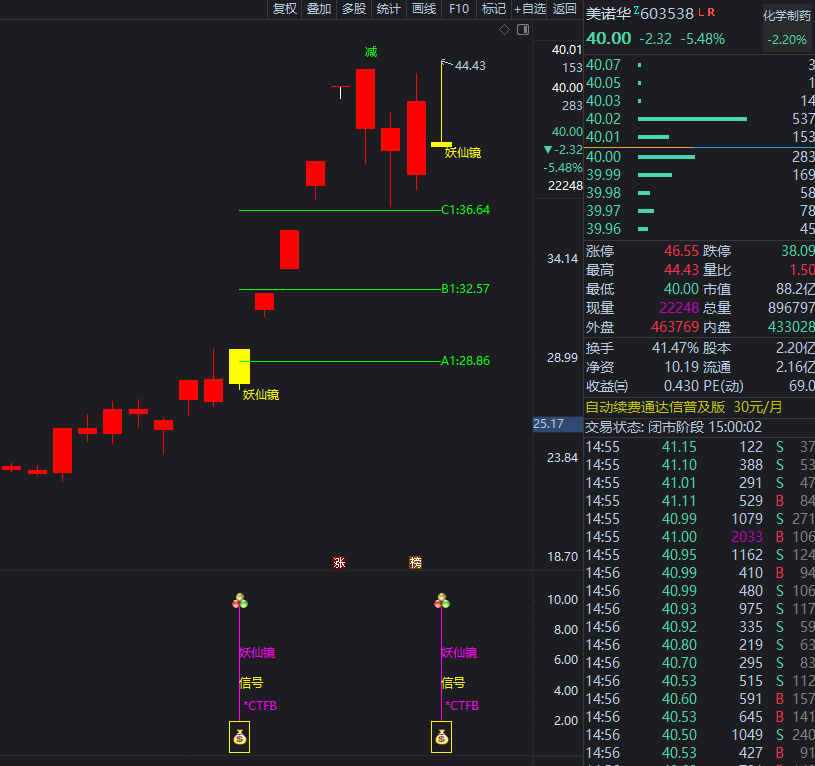The image size is (815, 766).
Task: Open the 自动续费通达信普及版 subscription link
Action: coord(655,407)
